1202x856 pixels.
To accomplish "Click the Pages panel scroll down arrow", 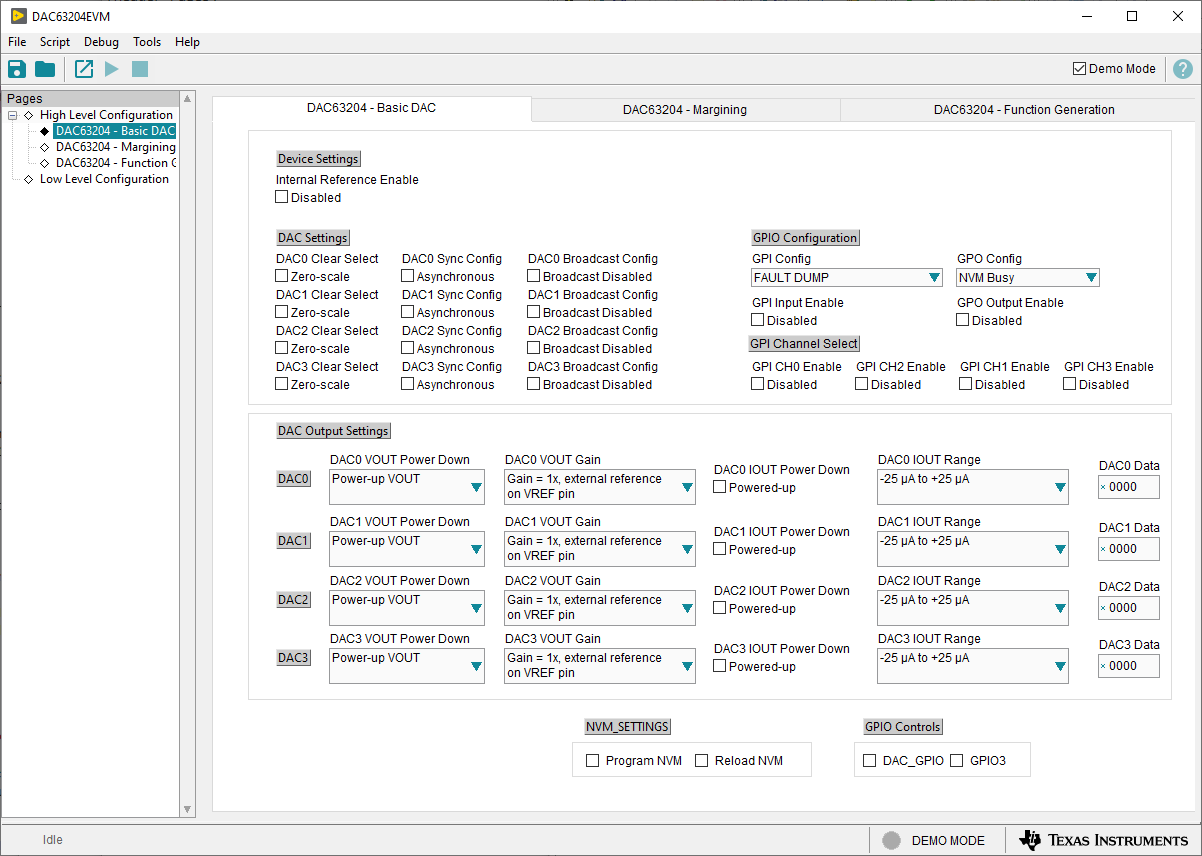I will (x=187, y=809).
